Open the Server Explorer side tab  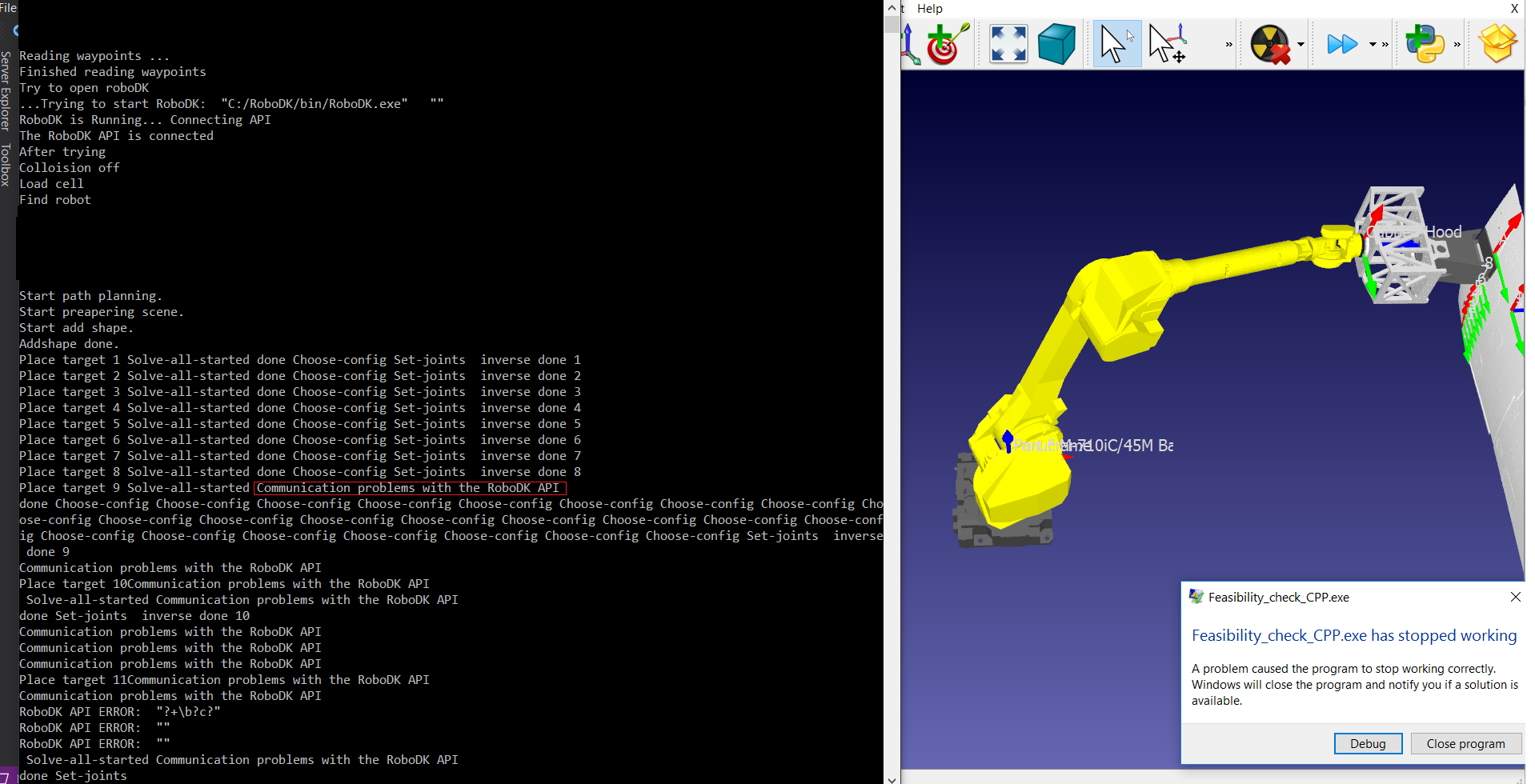click(x=6, y=90)
